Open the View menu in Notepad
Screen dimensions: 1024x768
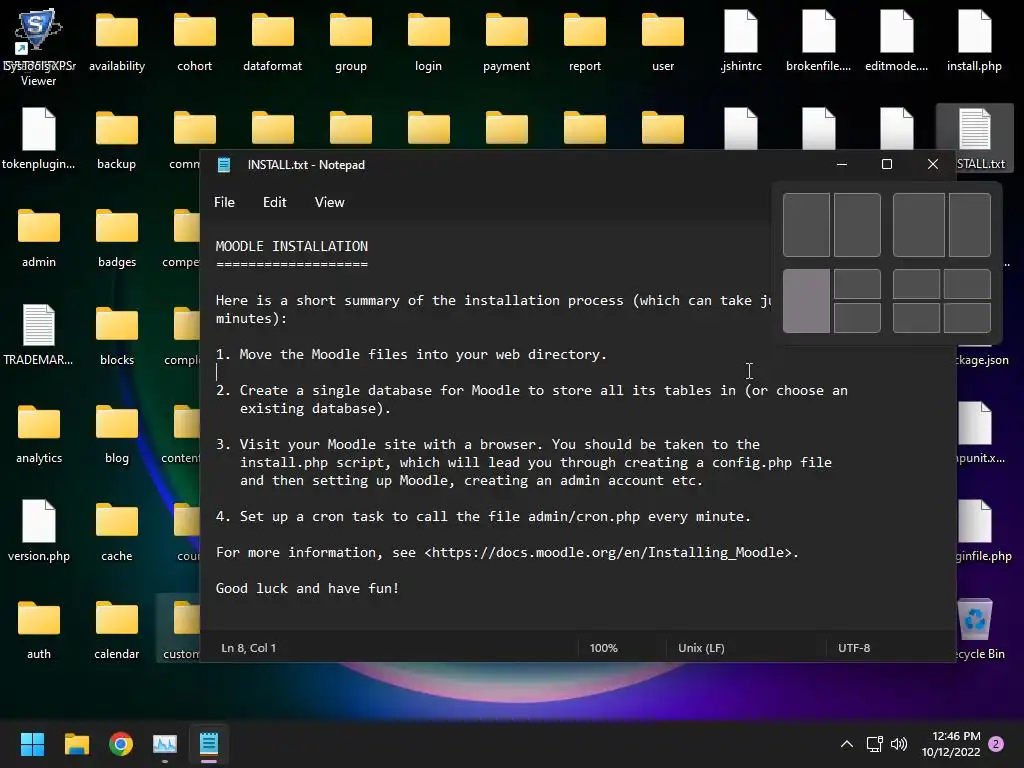coord(329,202)
